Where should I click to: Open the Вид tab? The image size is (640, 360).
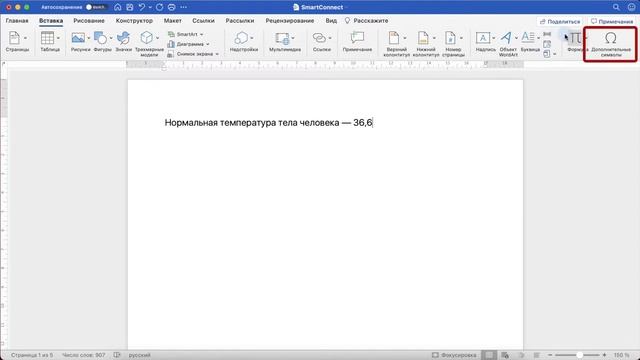[x=331, y=20]
